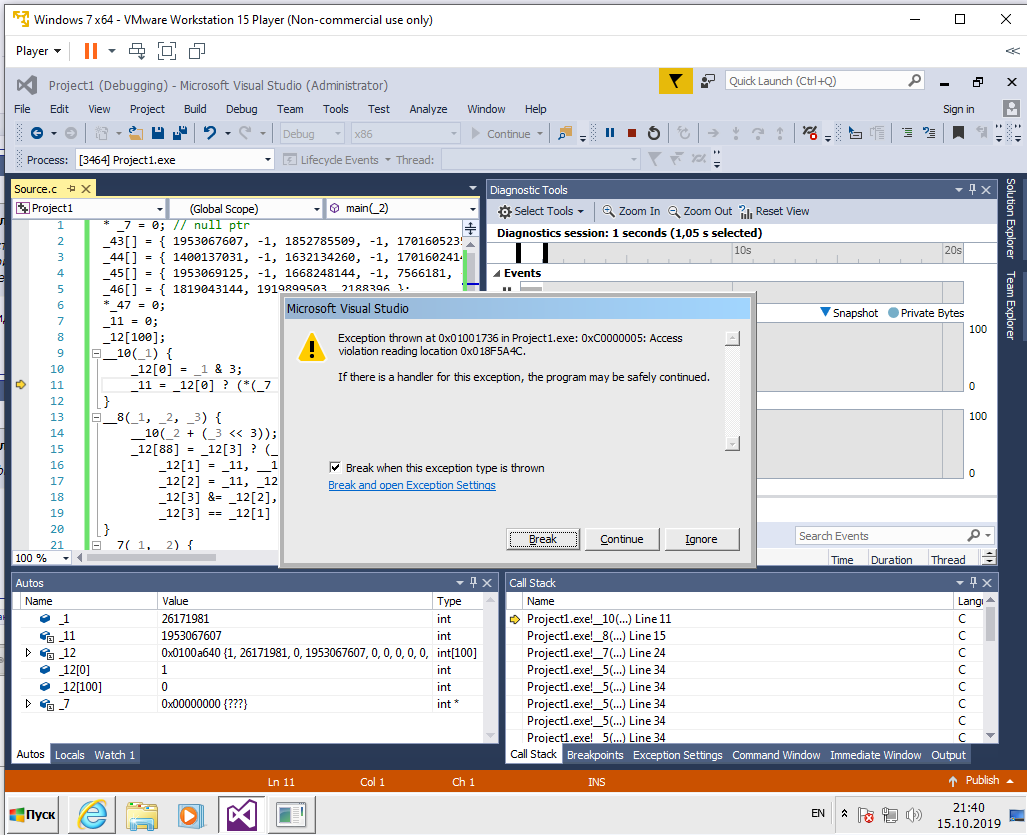The image size is (1027, 835).
Task: Click the Restart debugging icon
Action: tap(654, 133)
